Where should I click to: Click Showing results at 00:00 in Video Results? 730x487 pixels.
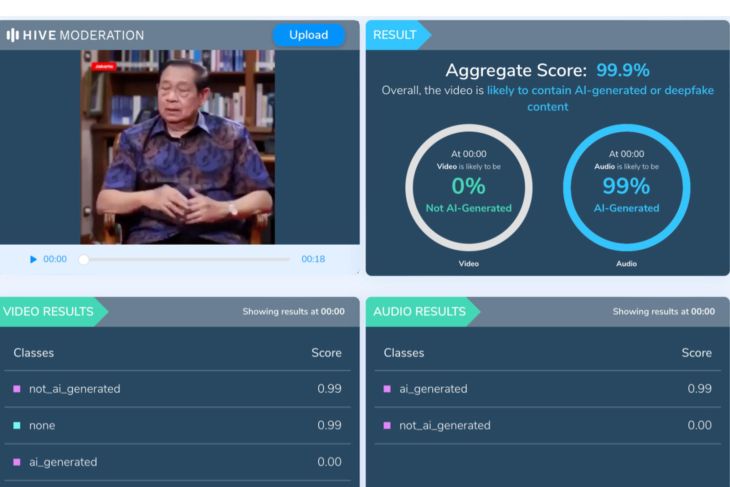(x=294, y=312)
